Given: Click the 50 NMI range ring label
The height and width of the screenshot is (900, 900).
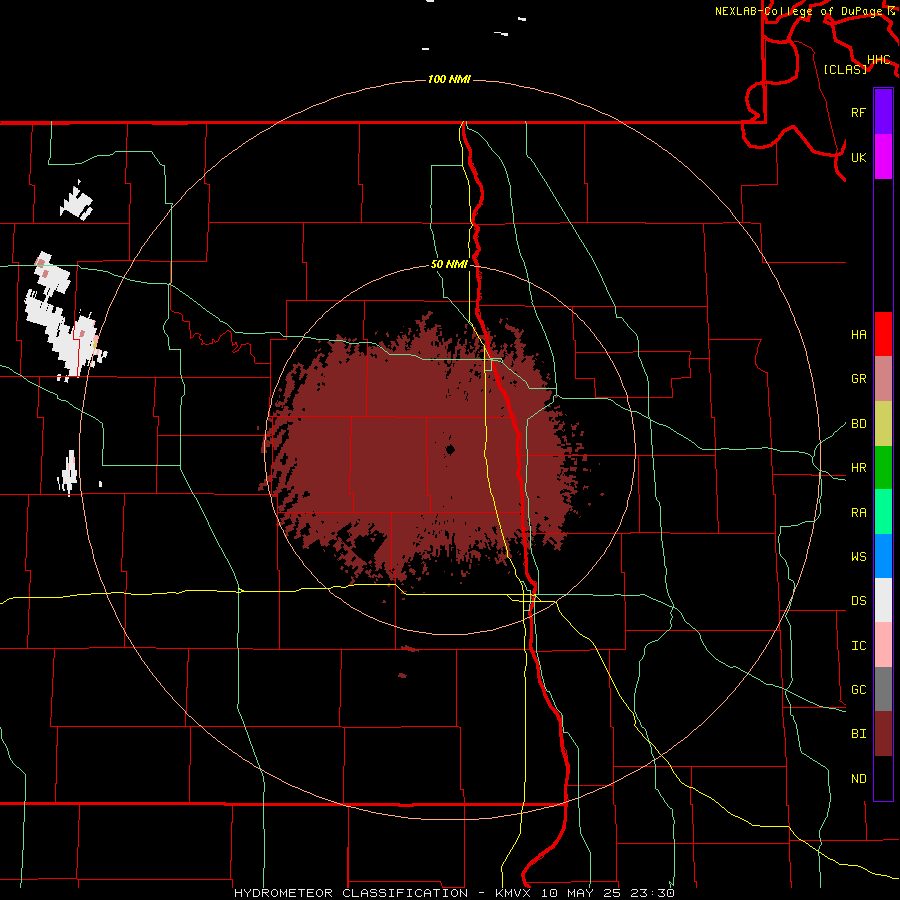Looking at the screenshot, I should (449, 264).
